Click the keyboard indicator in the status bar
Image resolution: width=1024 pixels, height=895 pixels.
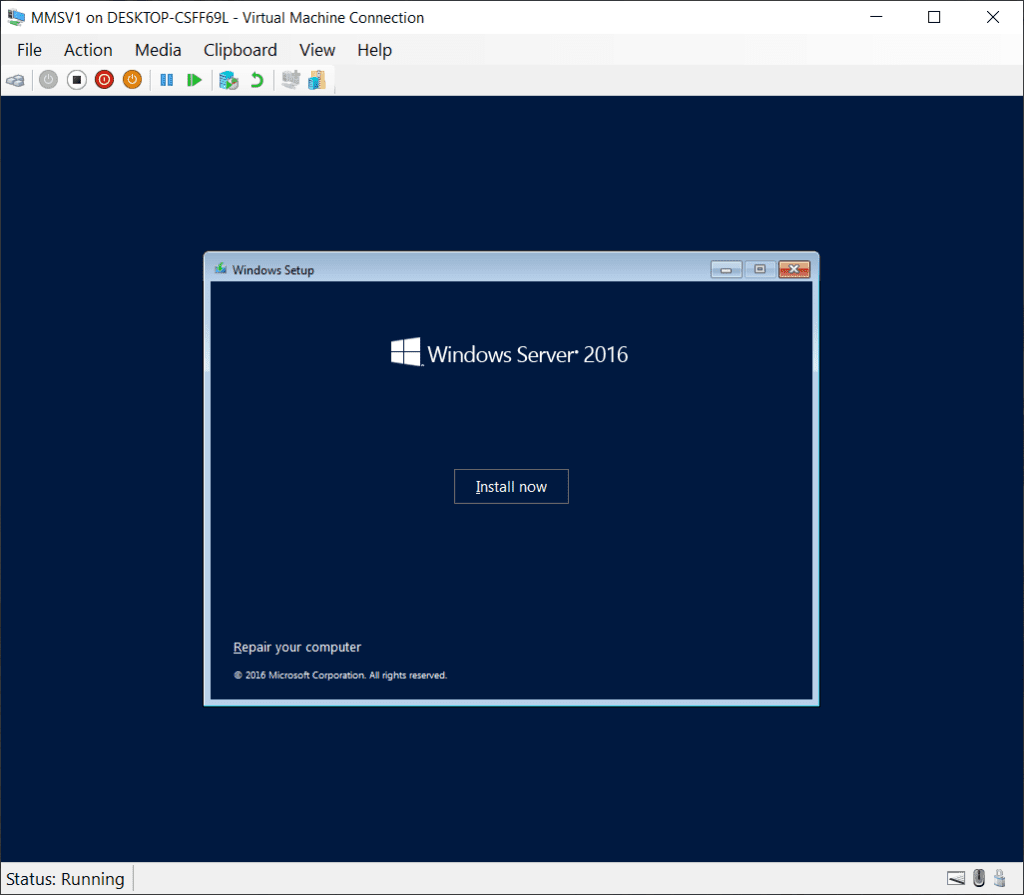coord(955,878)
